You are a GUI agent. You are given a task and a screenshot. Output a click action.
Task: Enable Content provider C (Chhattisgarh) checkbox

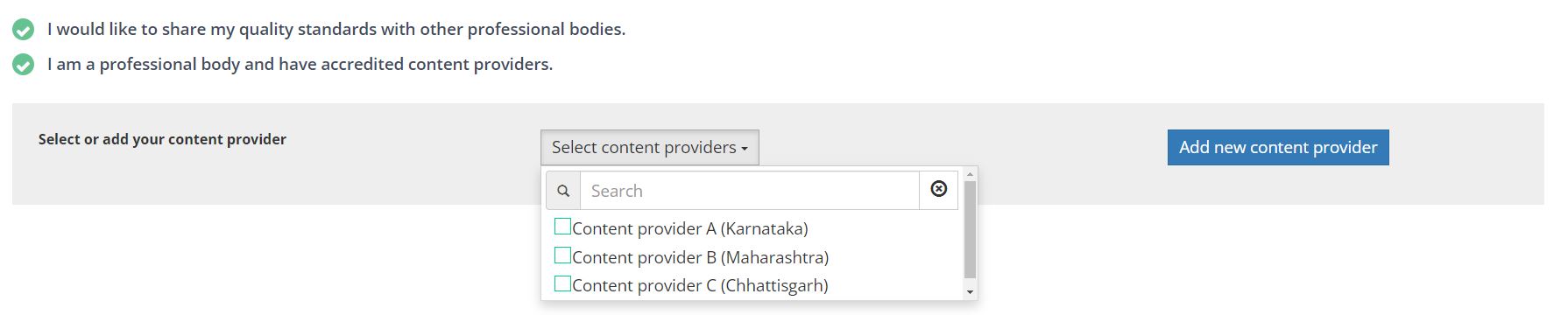[562, 283]
